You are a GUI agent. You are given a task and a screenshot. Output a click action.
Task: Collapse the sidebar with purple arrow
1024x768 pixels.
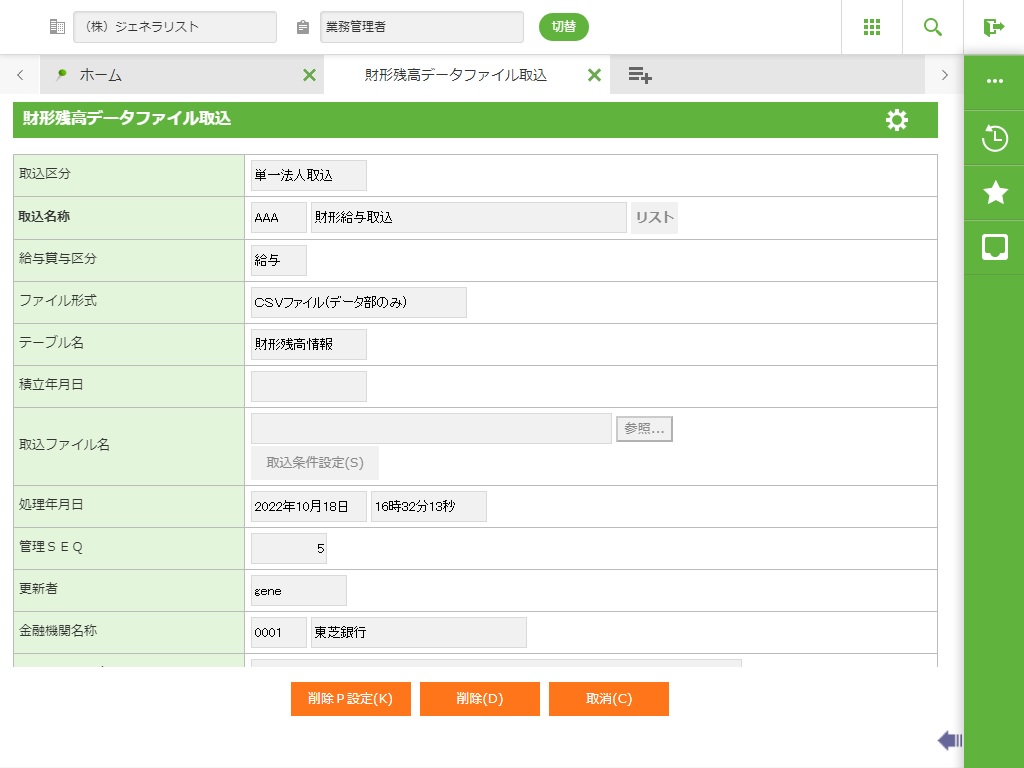[949, 740]
